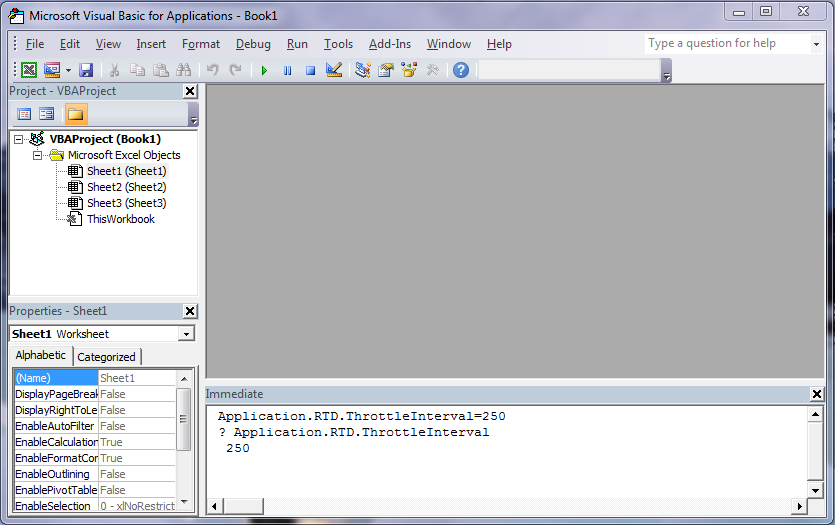The height and width of the screenshot is (525, 835).
Task: Open the Format menu
Action: (201, 44)
